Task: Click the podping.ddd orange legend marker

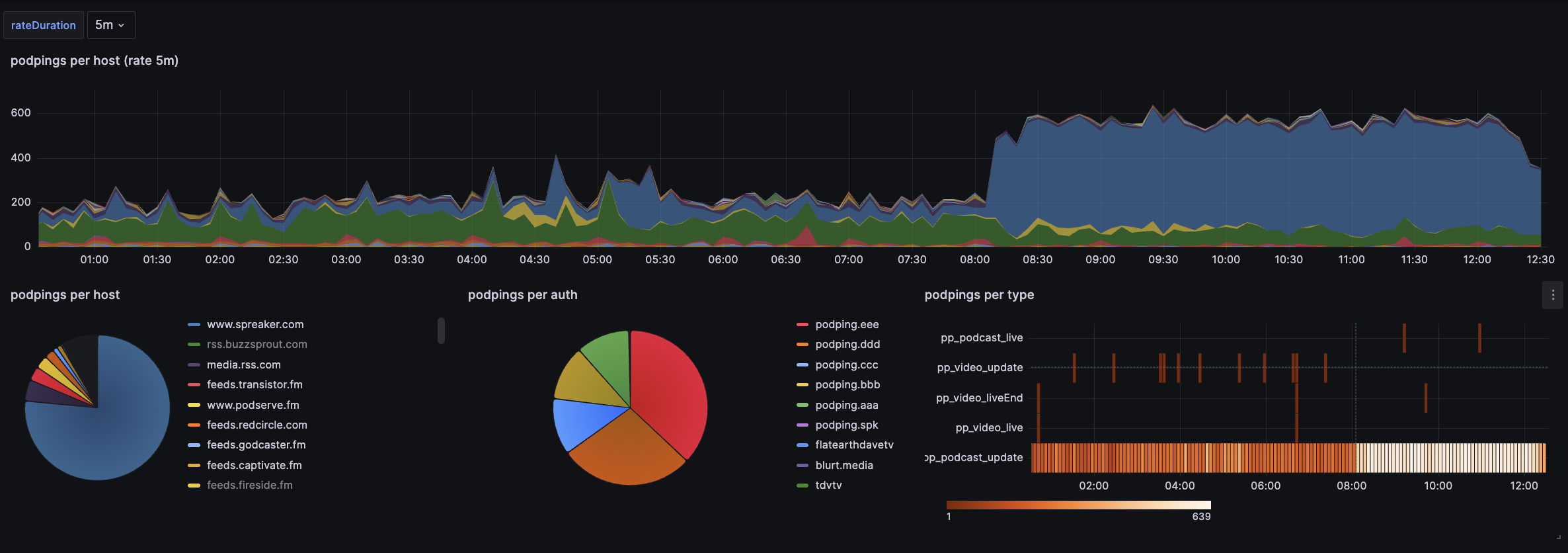Action: [x=803, y=345]
